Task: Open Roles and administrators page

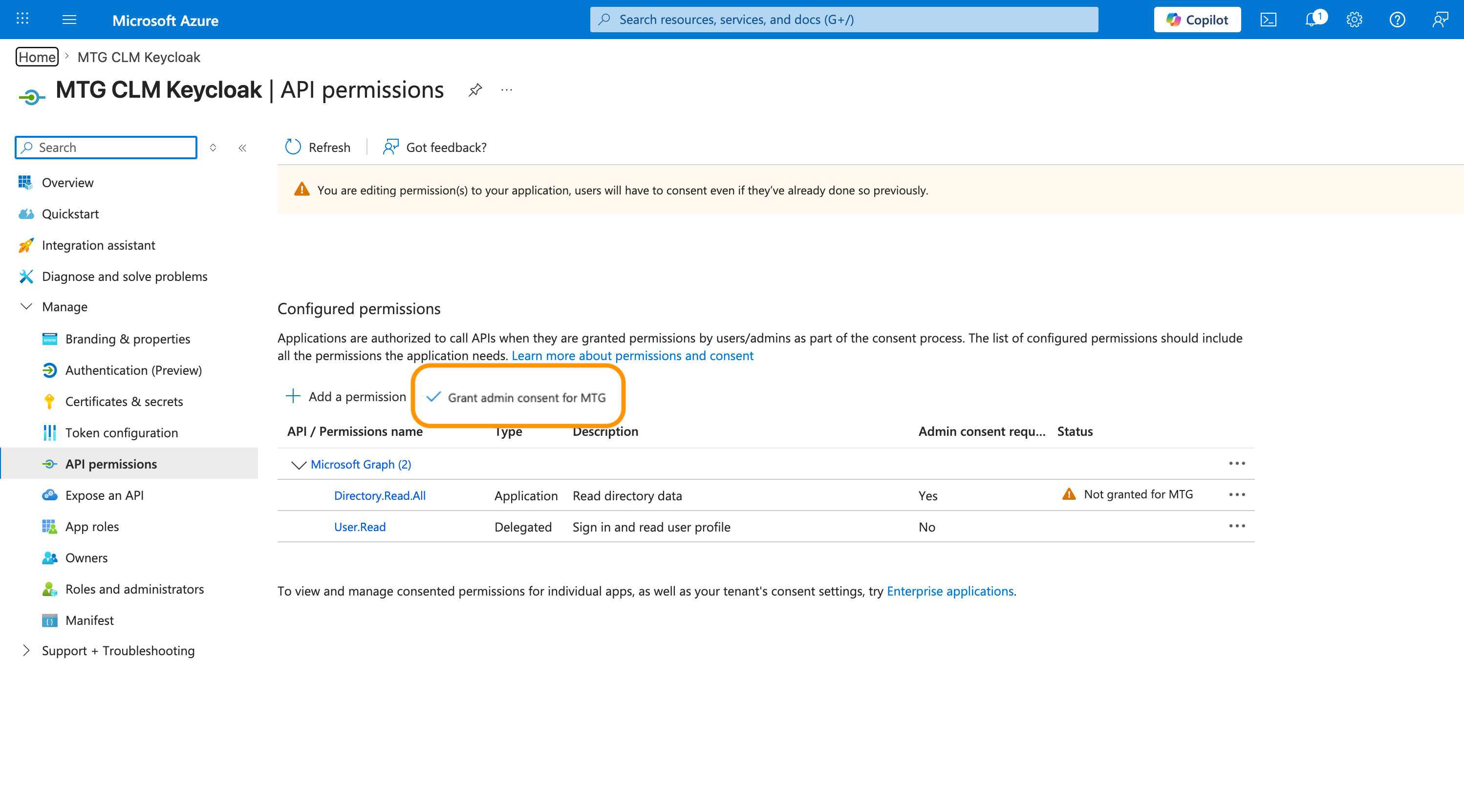Action: click(135, 589)
